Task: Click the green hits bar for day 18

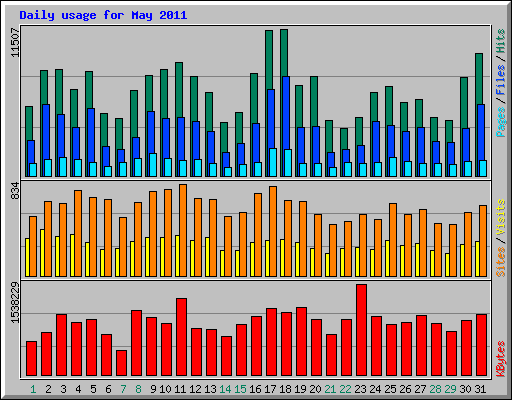Action: coord(284,53)
